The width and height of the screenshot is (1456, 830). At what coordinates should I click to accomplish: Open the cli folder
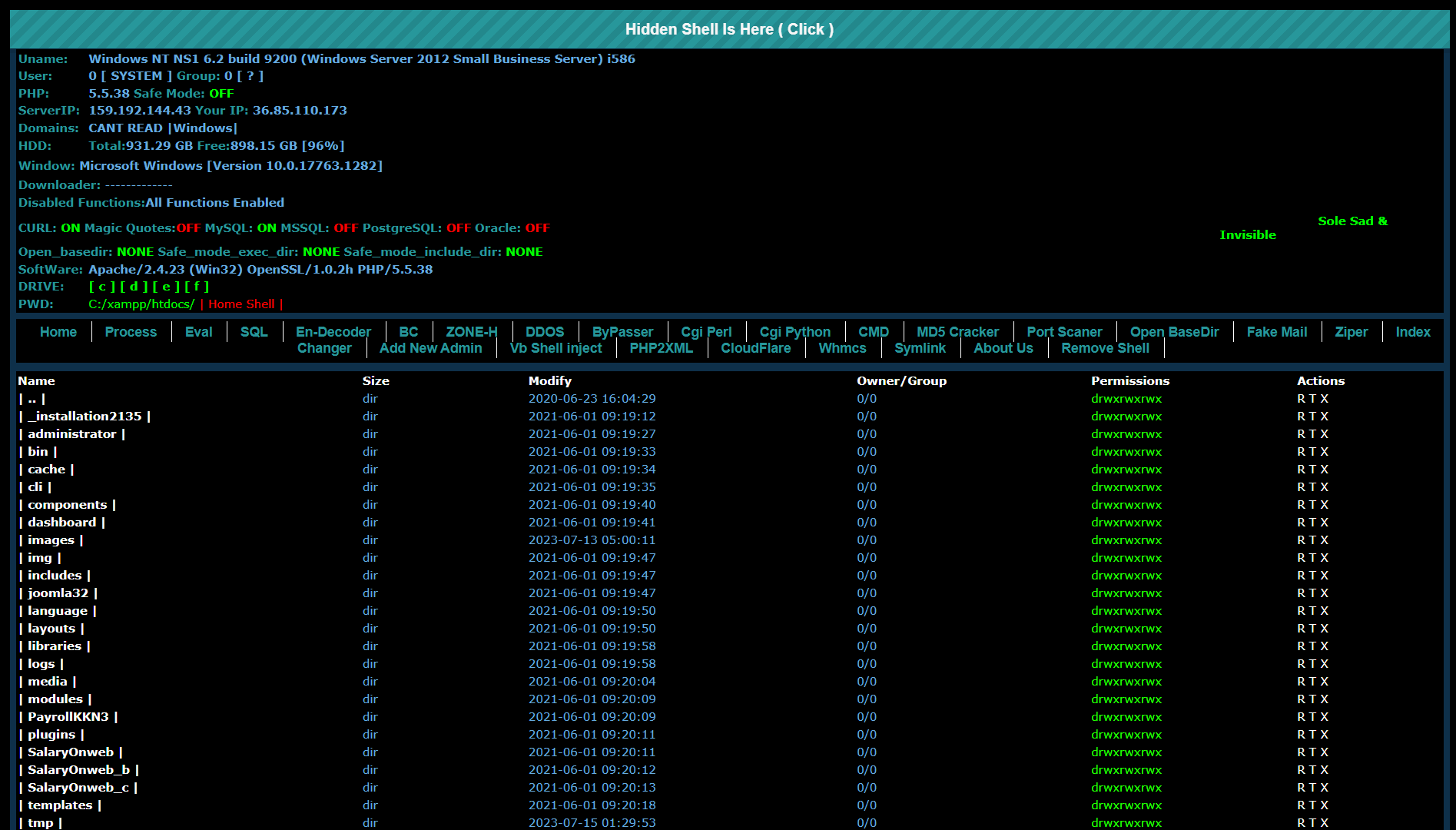(x=35, y=487)
